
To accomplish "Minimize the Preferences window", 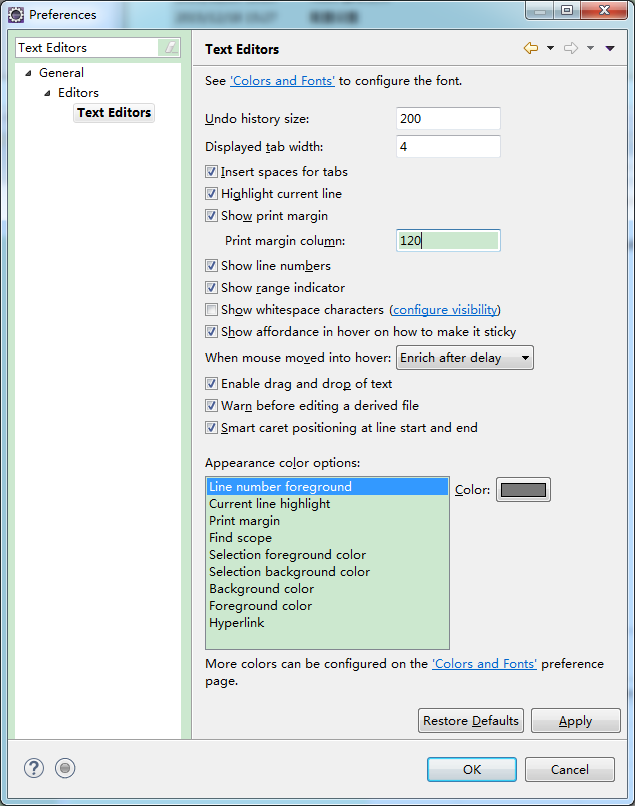I will coord(540,11).
